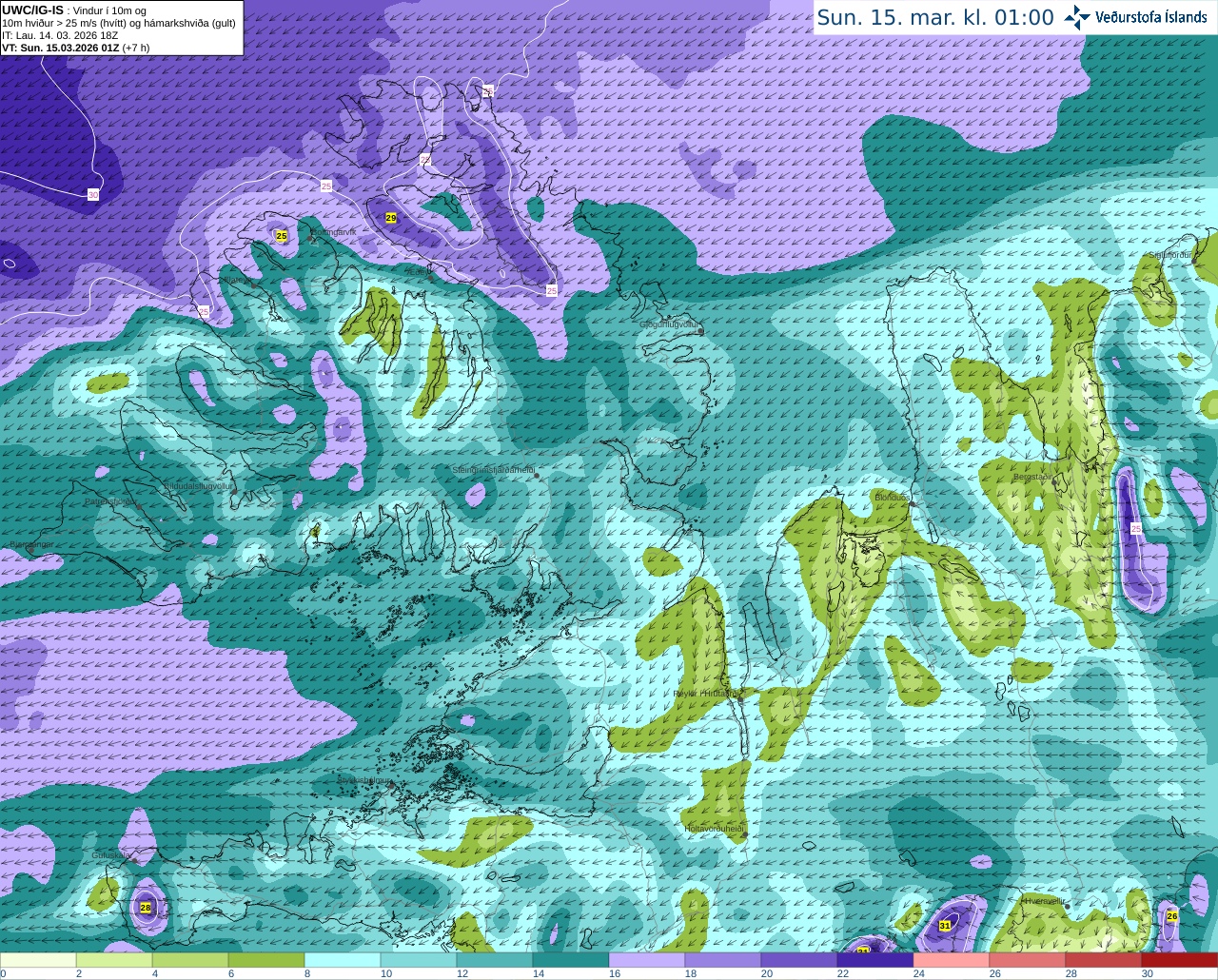
Task: Select the 'Sun. 15. mar. kl. 01:00' timestamp
Action: point(935,17)
